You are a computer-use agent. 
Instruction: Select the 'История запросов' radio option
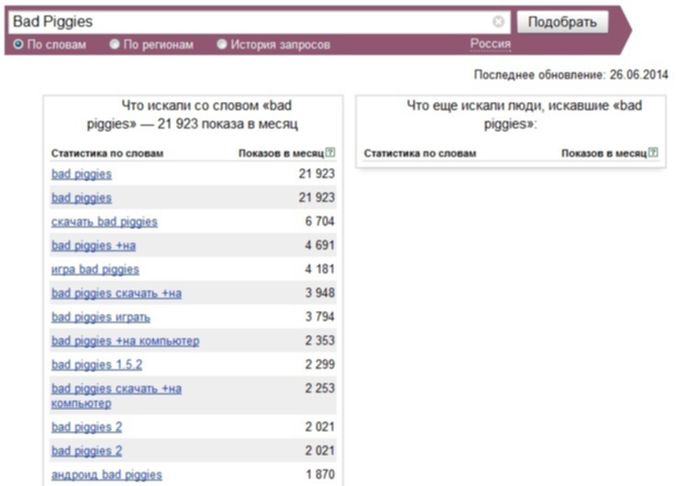(222, 44)
